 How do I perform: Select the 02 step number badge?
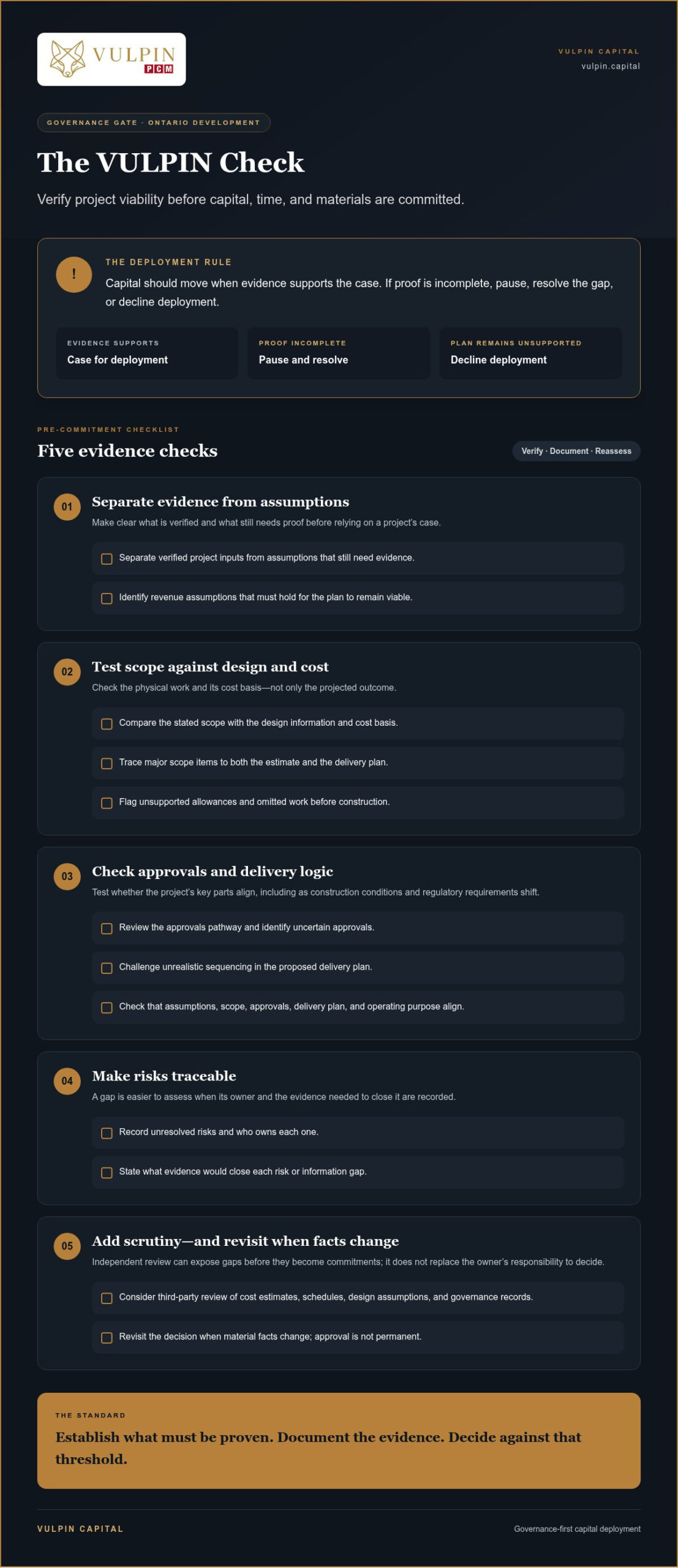coord(67,672)
